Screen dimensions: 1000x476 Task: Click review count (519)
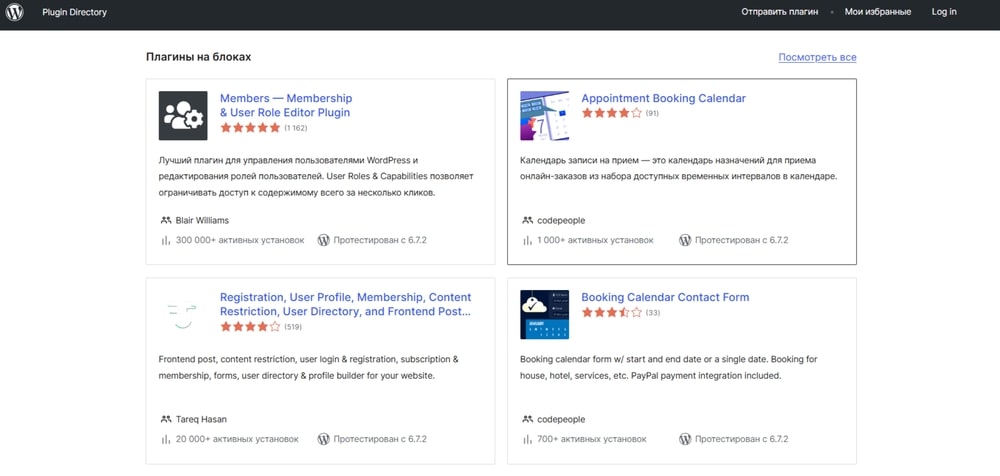coord(293,327)
